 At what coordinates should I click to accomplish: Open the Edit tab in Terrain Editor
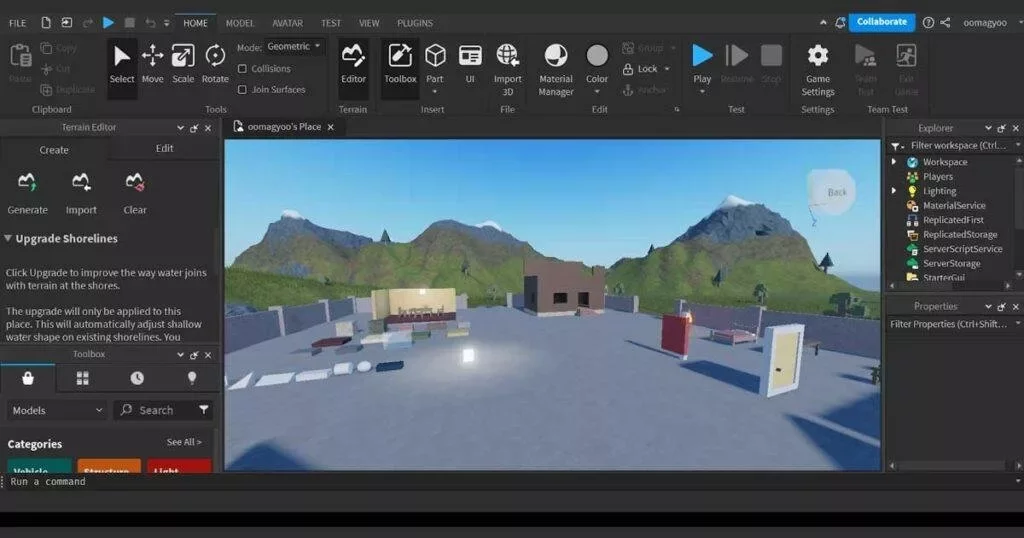[x=165, y=148]
